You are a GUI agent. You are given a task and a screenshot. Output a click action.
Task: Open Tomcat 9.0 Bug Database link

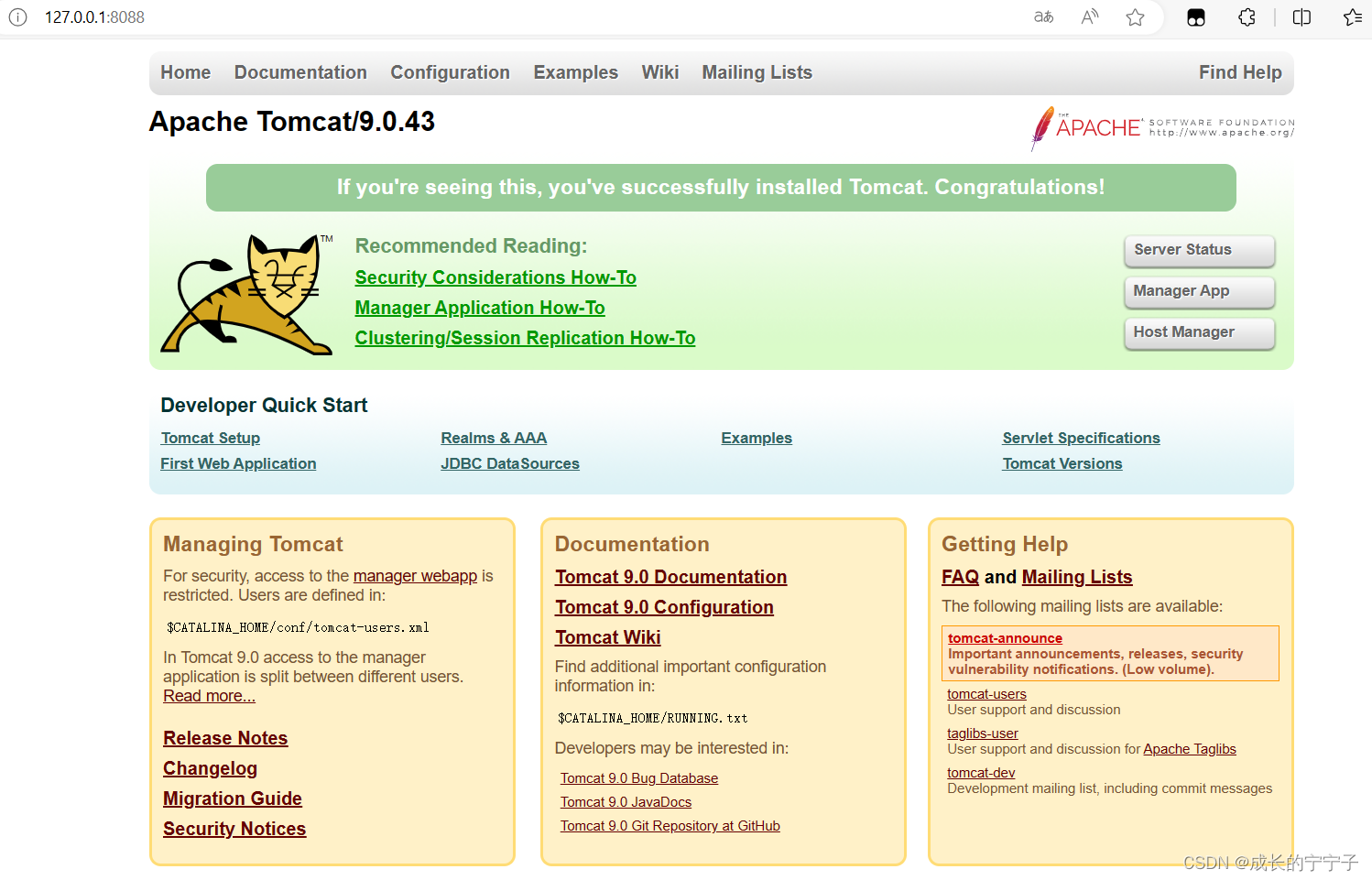639,778
